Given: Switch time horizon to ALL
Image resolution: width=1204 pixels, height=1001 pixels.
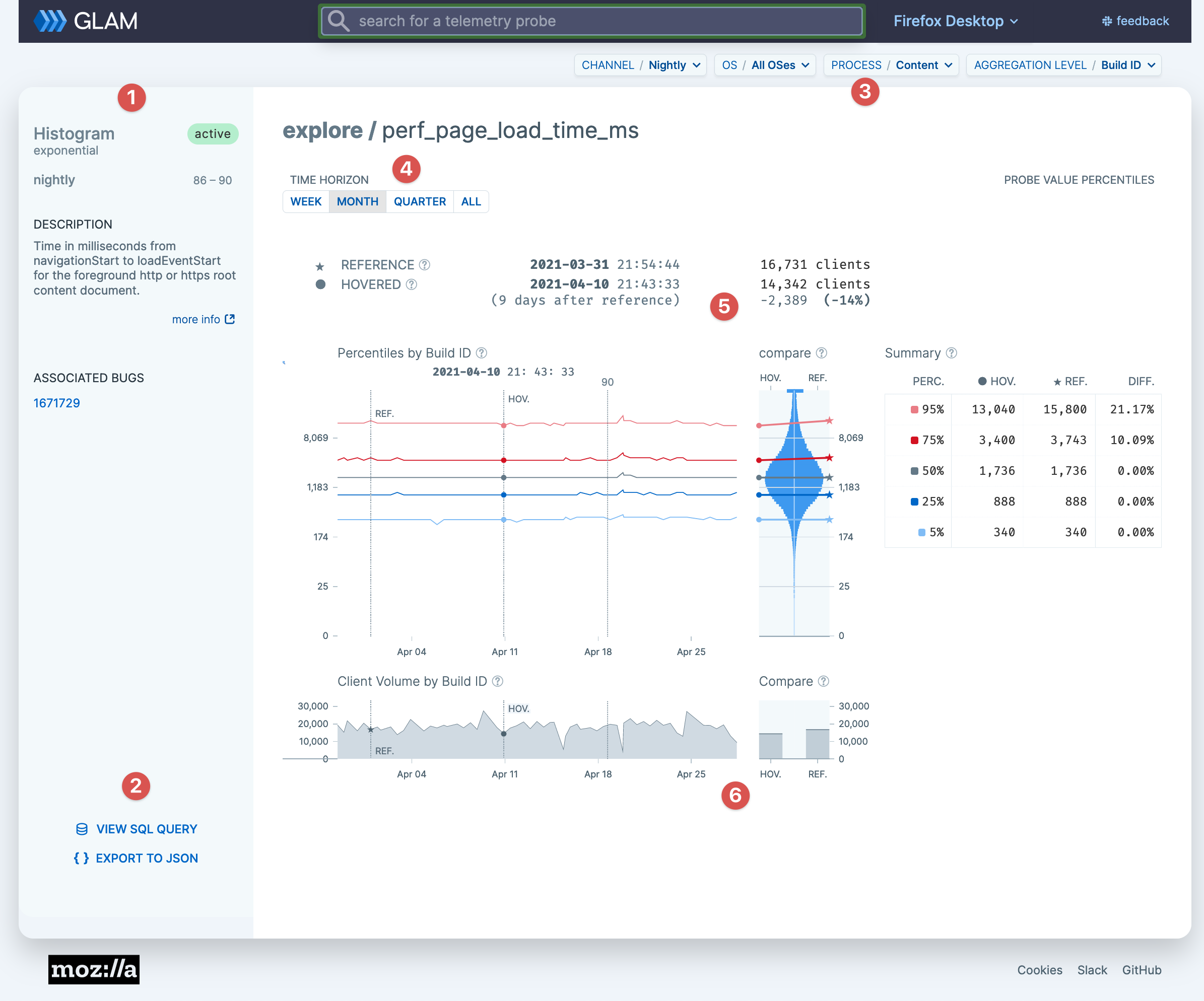Looking at the screenshot, I should tap(471, 202).
